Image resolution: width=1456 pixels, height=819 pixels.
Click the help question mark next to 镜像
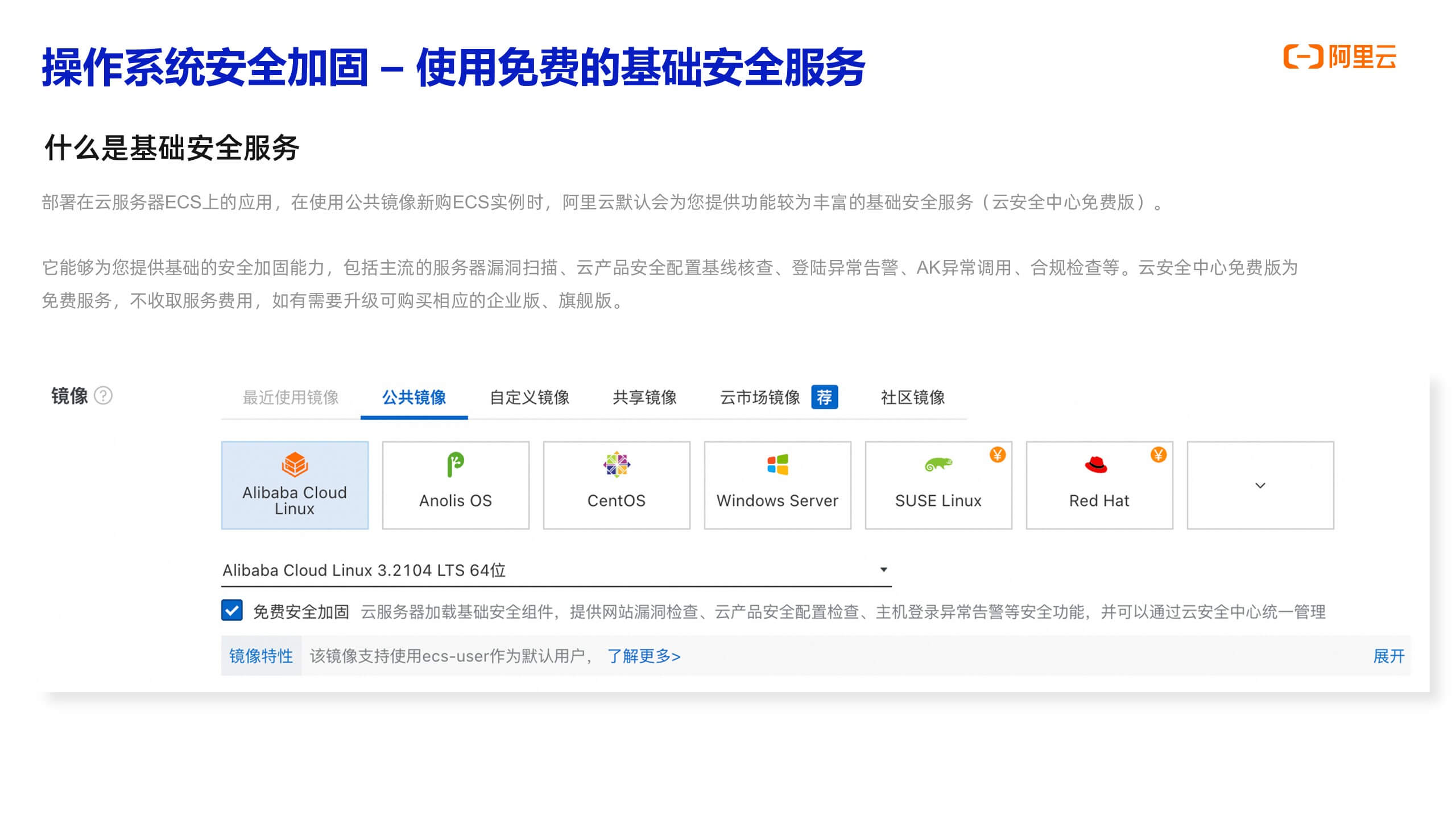pyautogui.click(x=103, y=395)
